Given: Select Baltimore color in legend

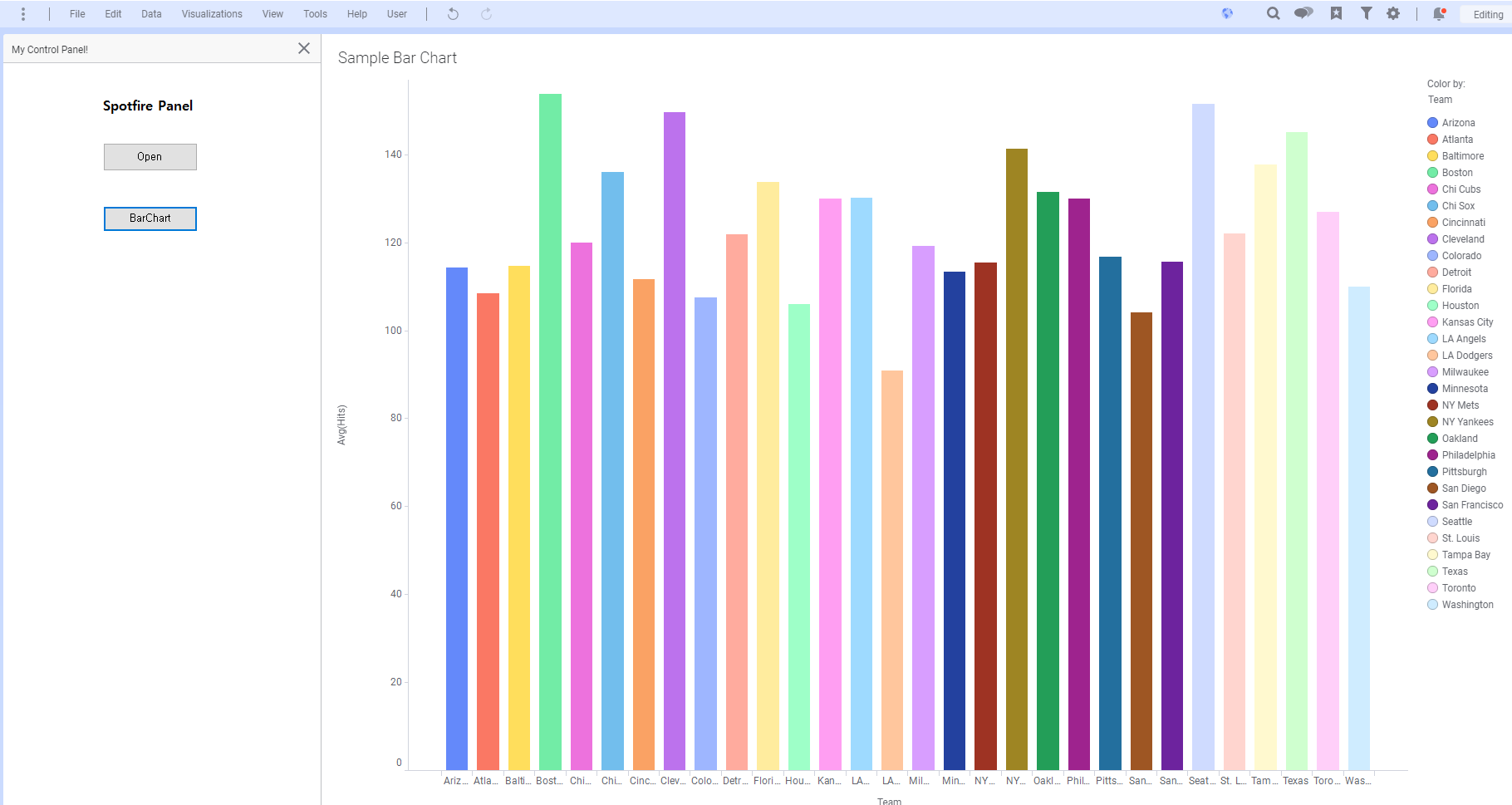Looking at the screenshot, I should coord(1456,156).
